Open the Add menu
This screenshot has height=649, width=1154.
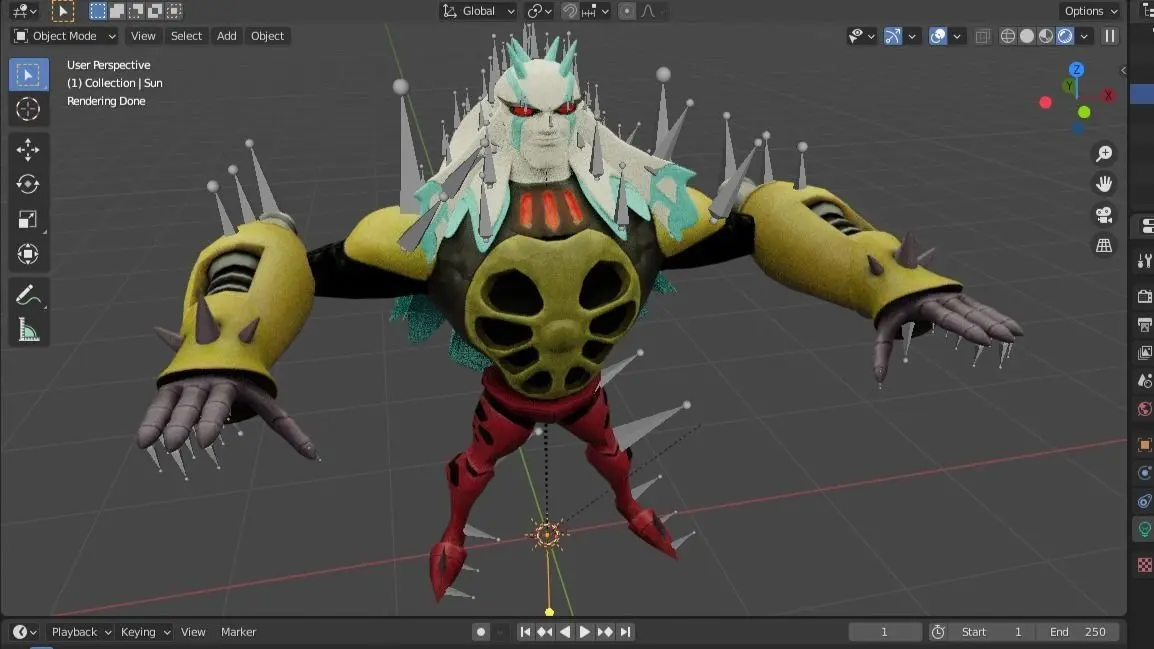227,36
